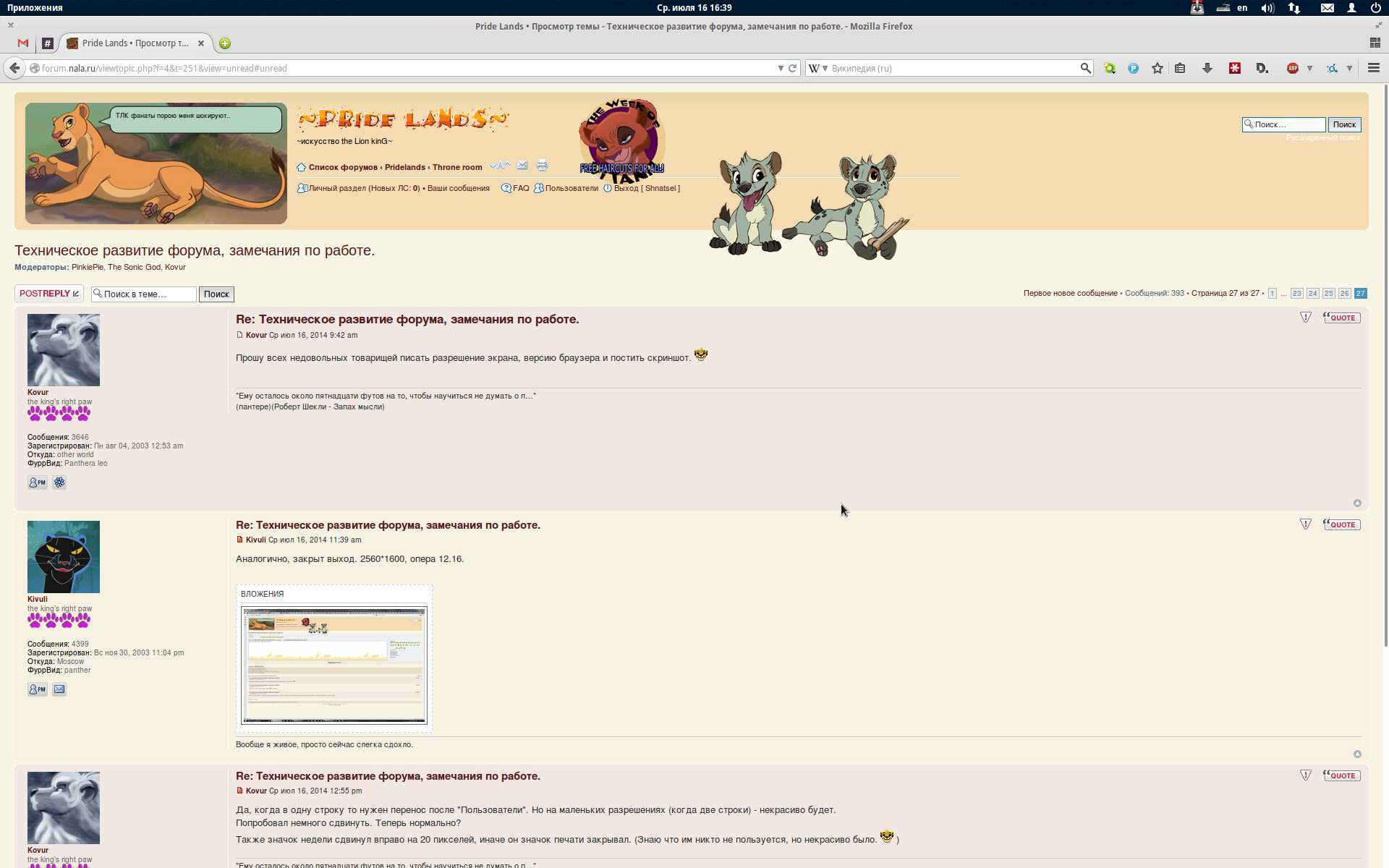Open the FAQ link
Viewport: 1389px width, 868px height.
point(521,188)
